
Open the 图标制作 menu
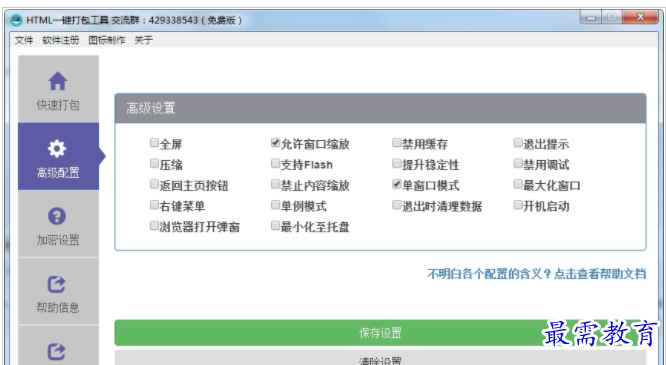click(107, 40)
